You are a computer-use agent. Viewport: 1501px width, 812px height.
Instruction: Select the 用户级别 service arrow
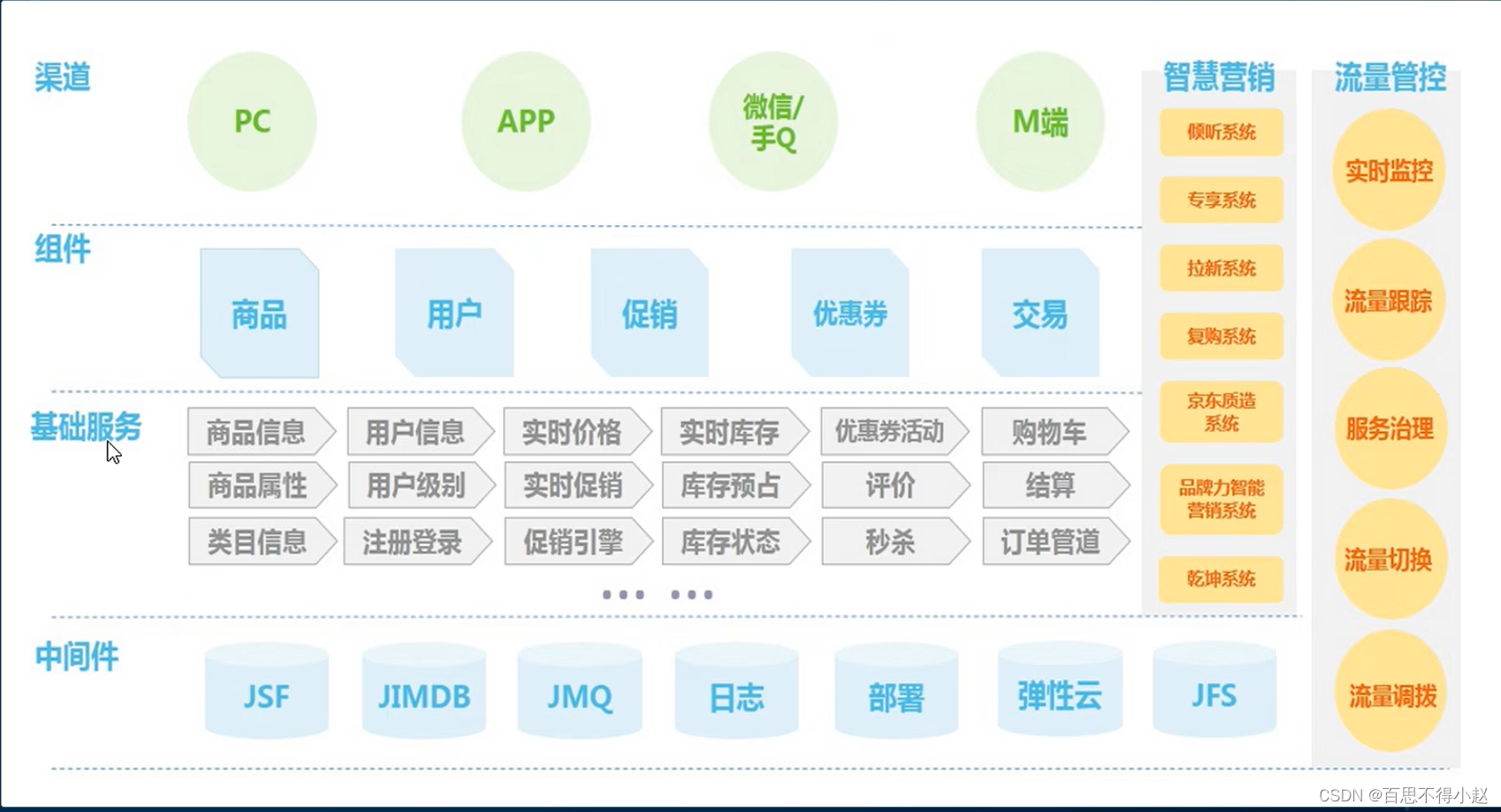[422, 485]
